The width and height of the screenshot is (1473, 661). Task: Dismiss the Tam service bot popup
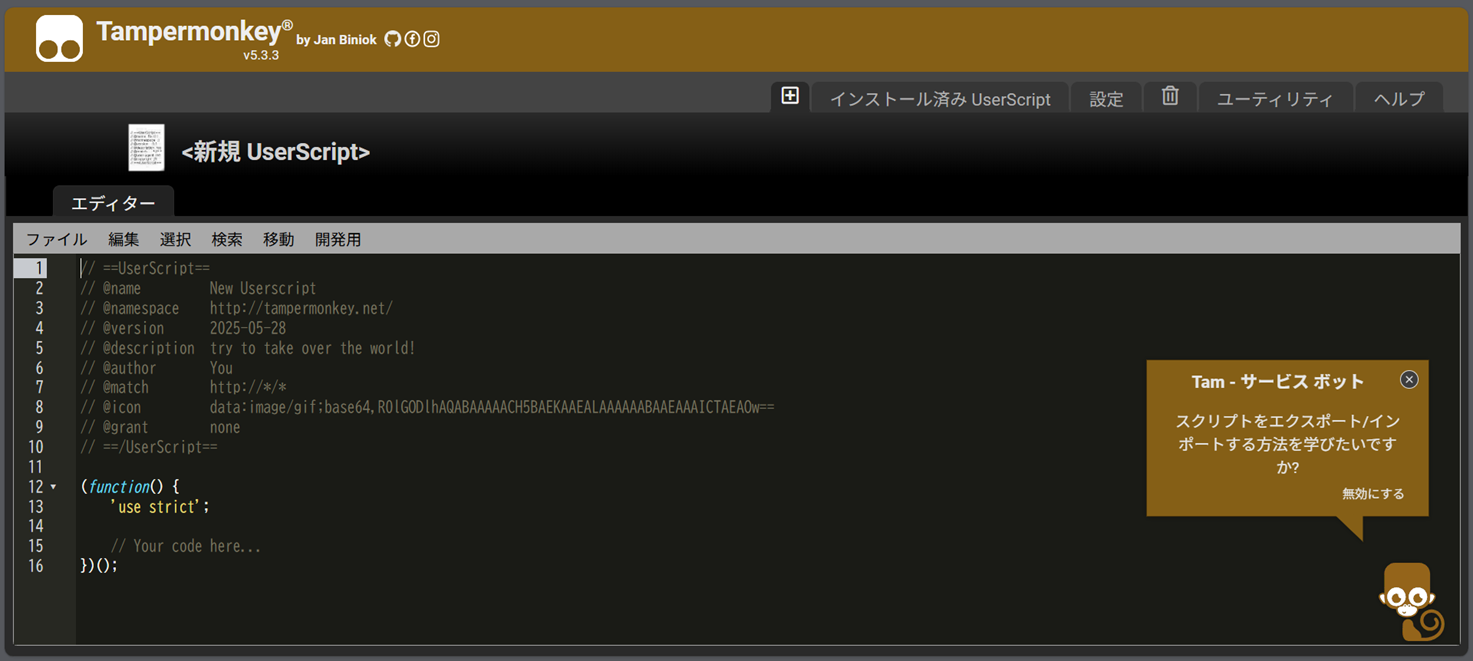[x=1409, y=379]
